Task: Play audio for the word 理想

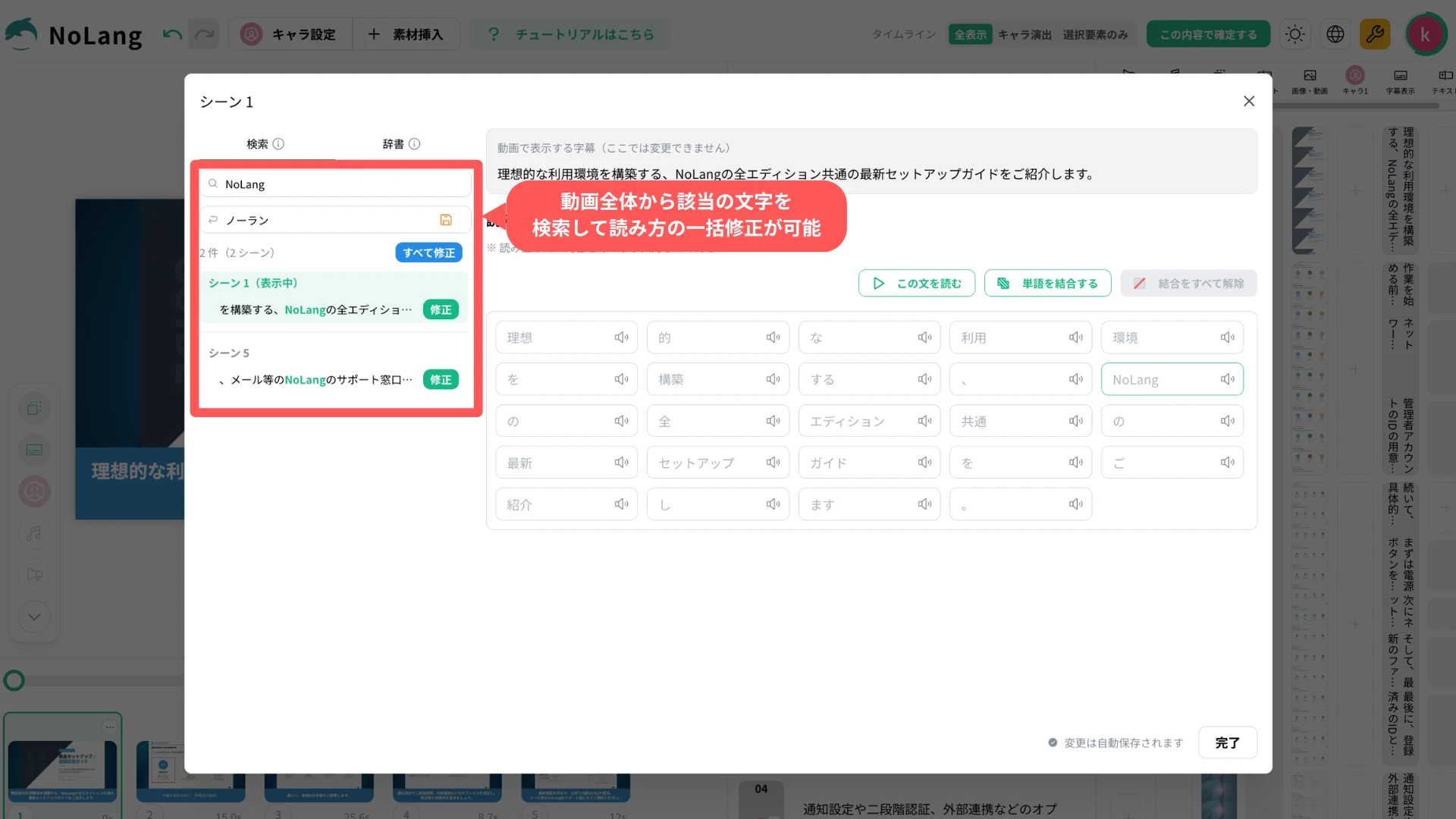Action: point(621,337)
